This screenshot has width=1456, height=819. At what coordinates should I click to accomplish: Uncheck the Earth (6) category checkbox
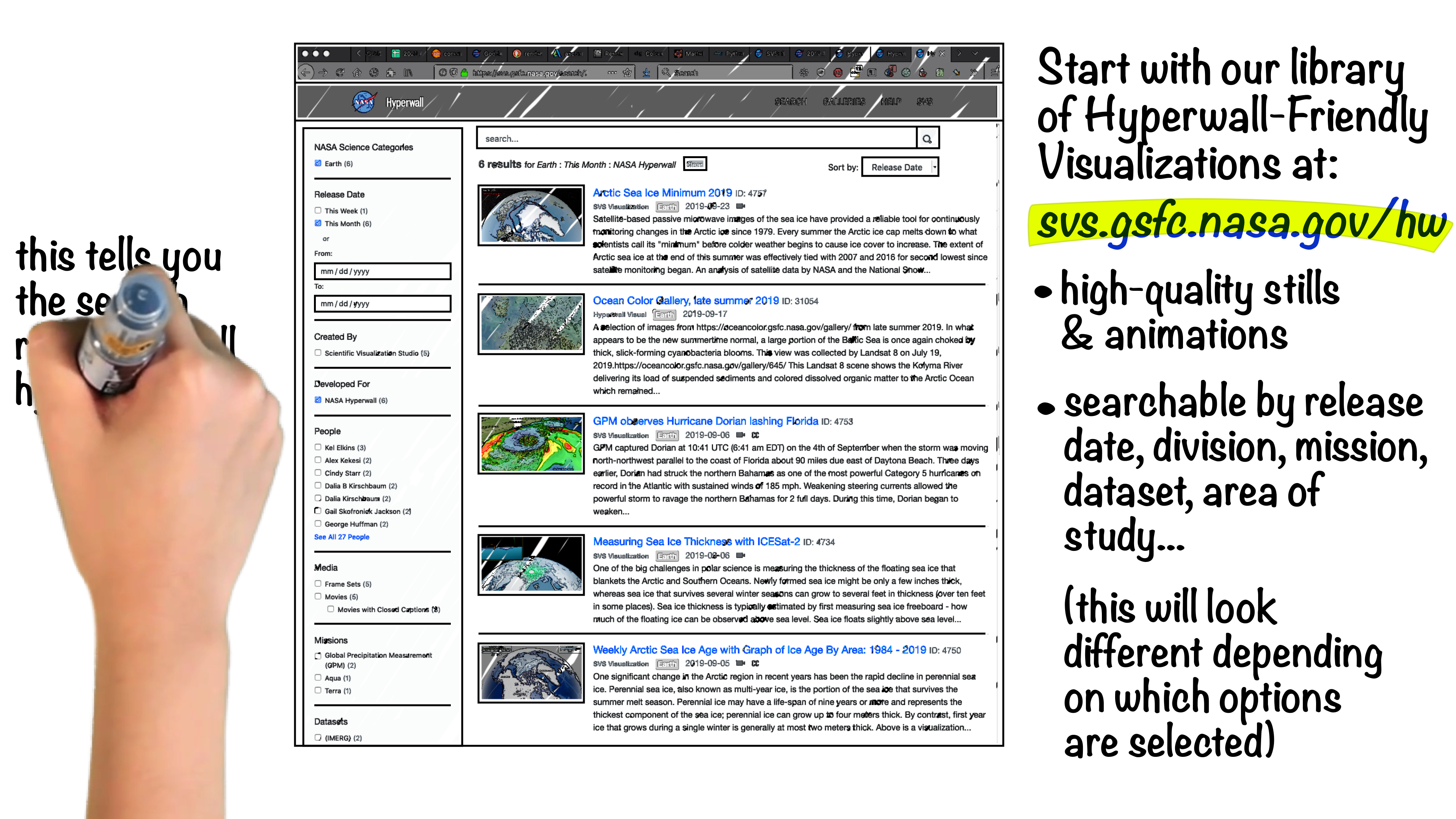[x=318, y=163]
